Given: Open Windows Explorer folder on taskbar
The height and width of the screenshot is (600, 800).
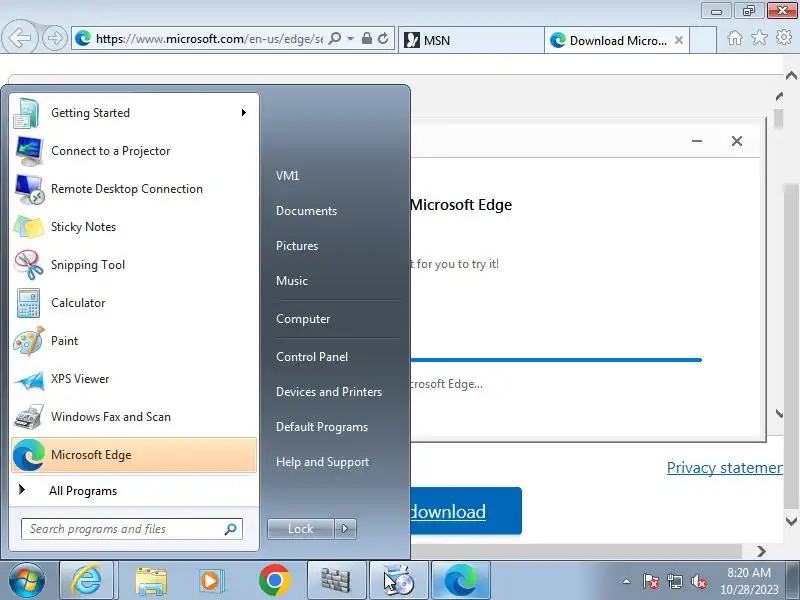Looking at the screenshot, I should click(151, 581).
